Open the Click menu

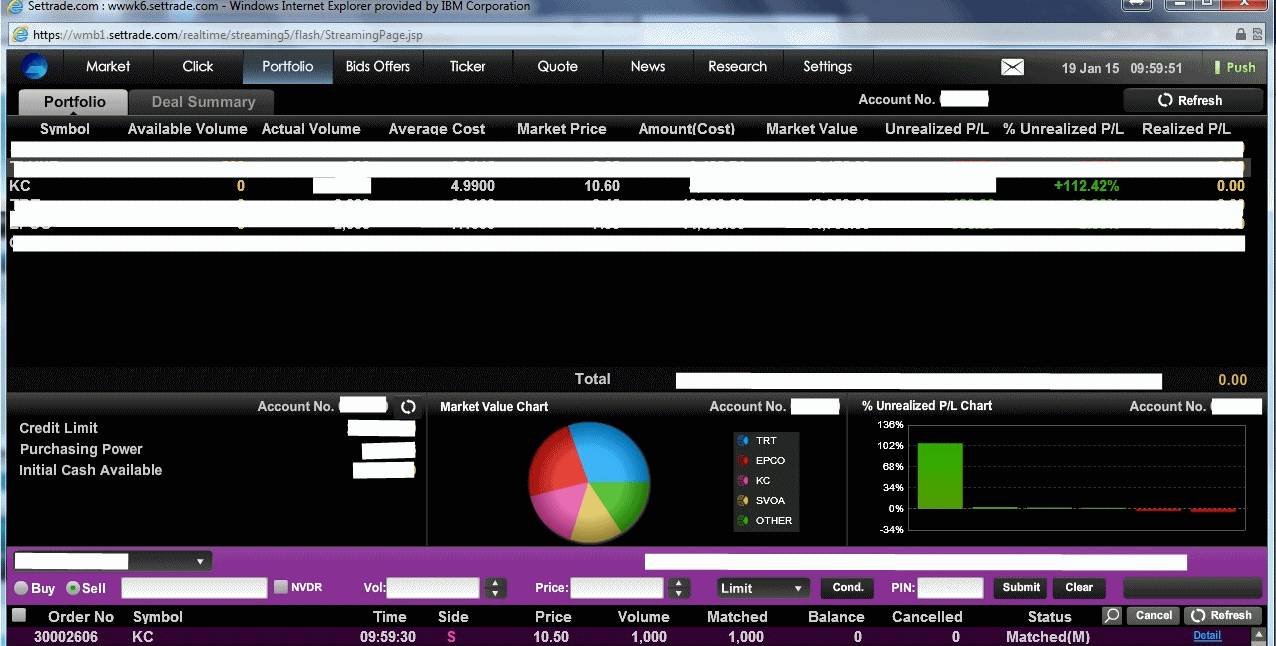click(198, 67)
